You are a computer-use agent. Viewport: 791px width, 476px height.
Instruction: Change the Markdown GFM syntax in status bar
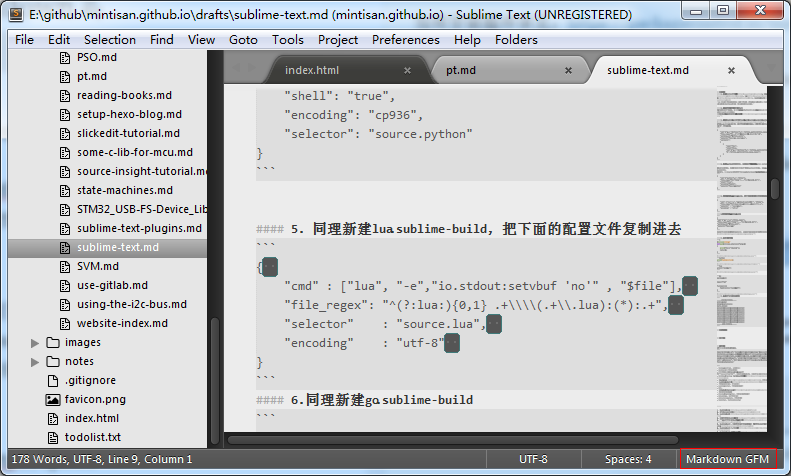727,459
